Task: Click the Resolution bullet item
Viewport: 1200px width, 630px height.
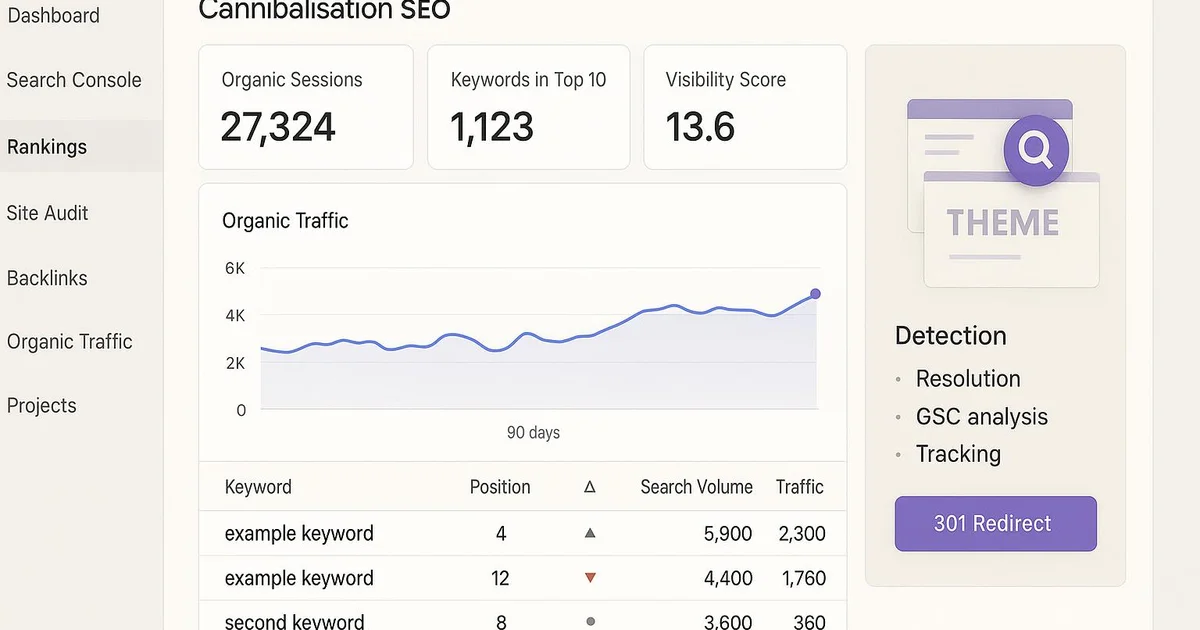Action: point(968,379)
